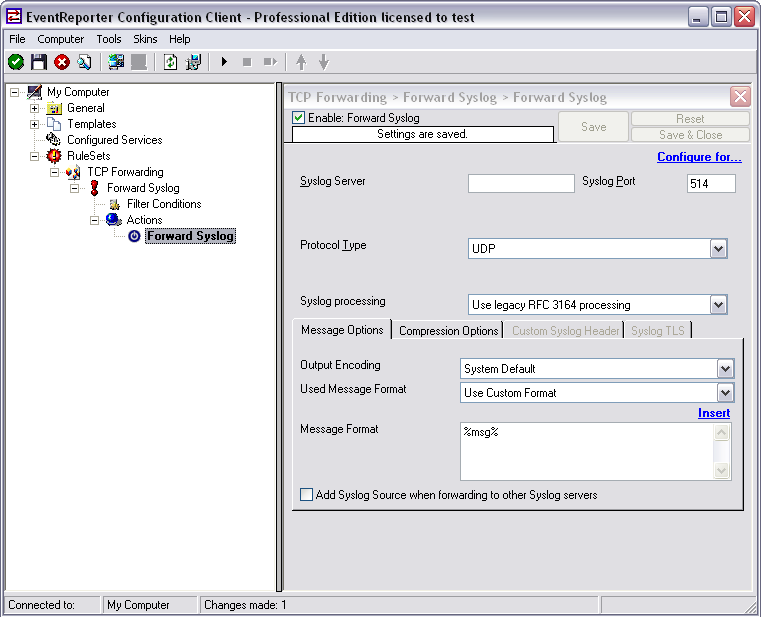Close the Forward Syslog panel with red X

[x=740, y=97]
